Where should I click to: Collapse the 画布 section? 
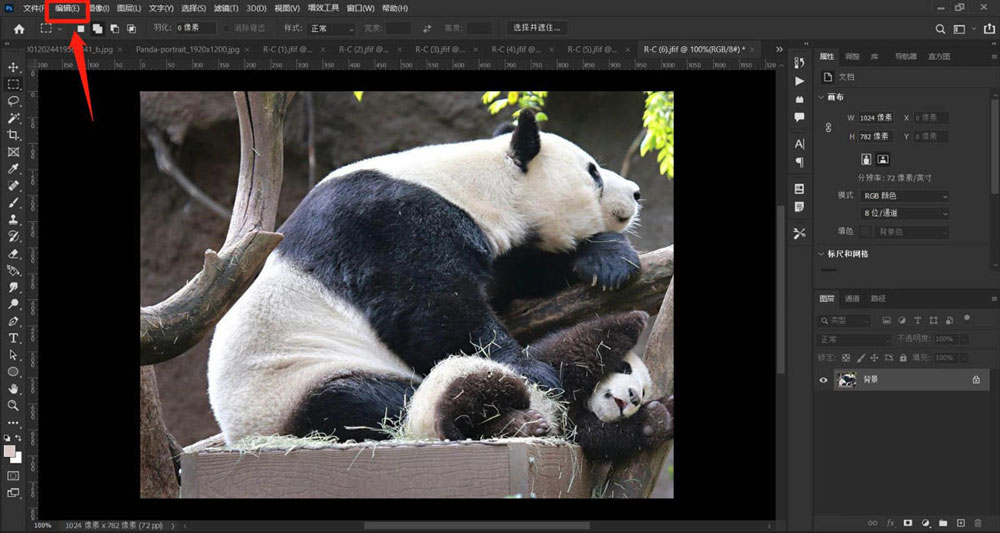click(x=822, y=98)
